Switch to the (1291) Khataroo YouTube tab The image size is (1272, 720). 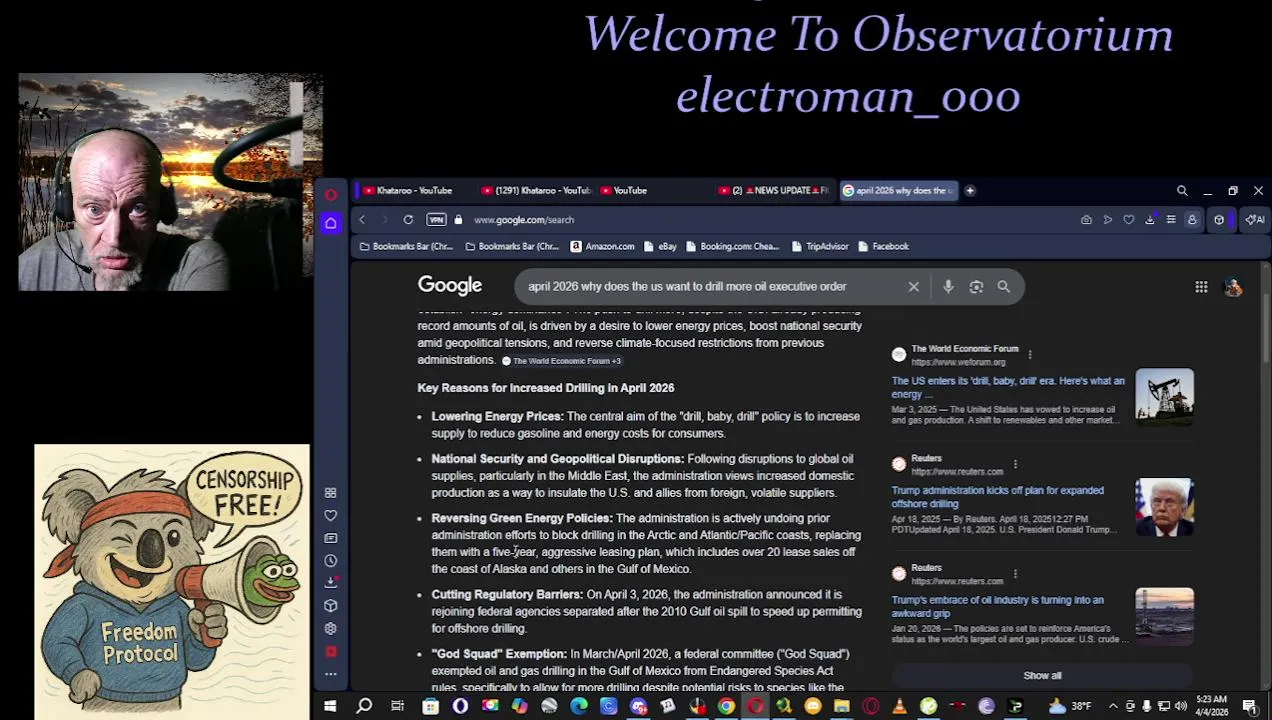[535, 191]
